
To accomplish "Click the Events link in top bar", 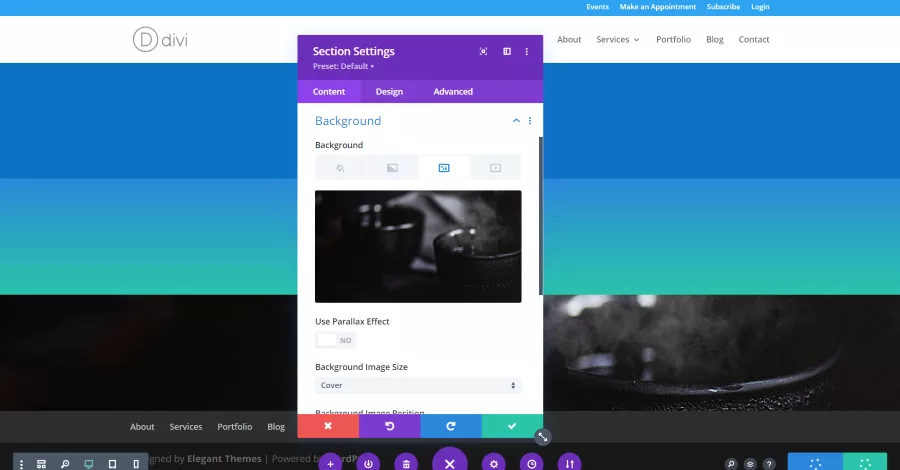I will [597, 7].
